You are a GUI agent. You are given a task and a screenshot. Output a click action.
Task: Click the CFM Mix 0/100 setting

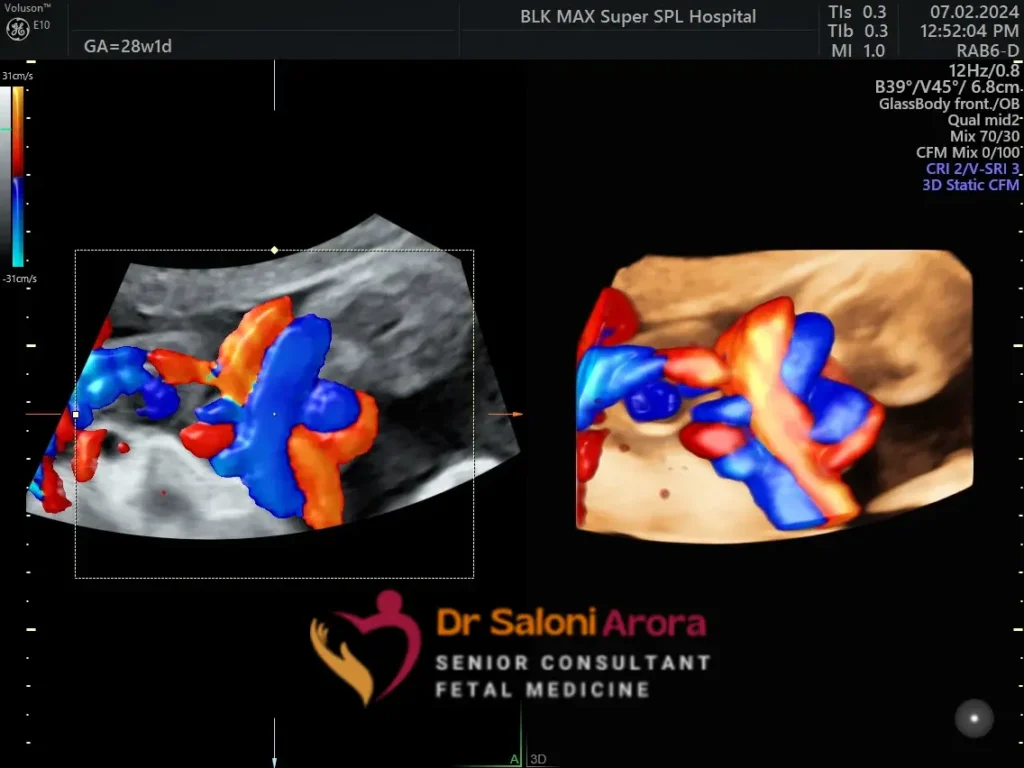click(968, 152)
